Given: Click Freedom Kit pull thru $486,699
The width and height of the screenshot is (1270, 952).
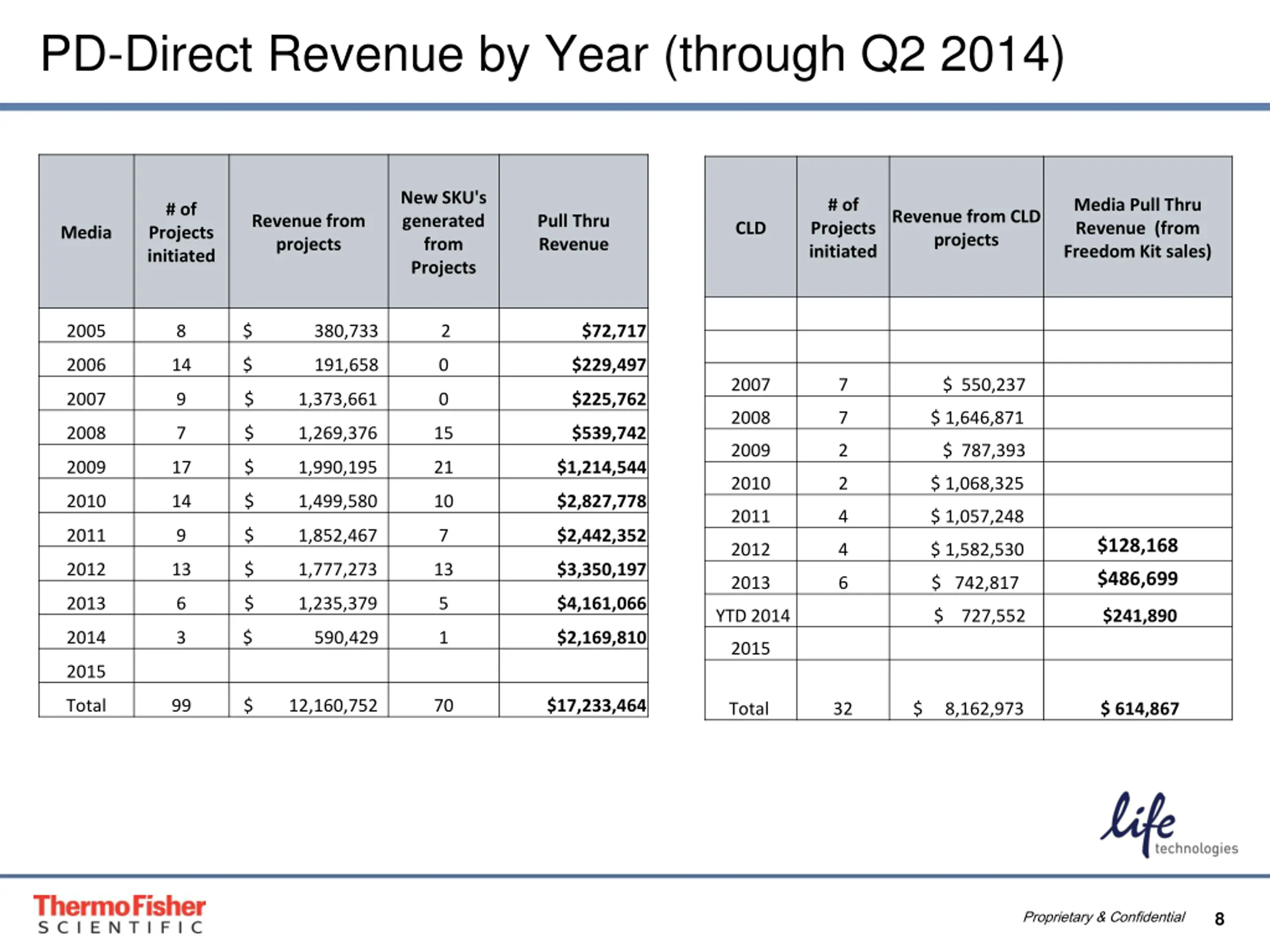Looking at the screenshot, I should [1138, 579].
